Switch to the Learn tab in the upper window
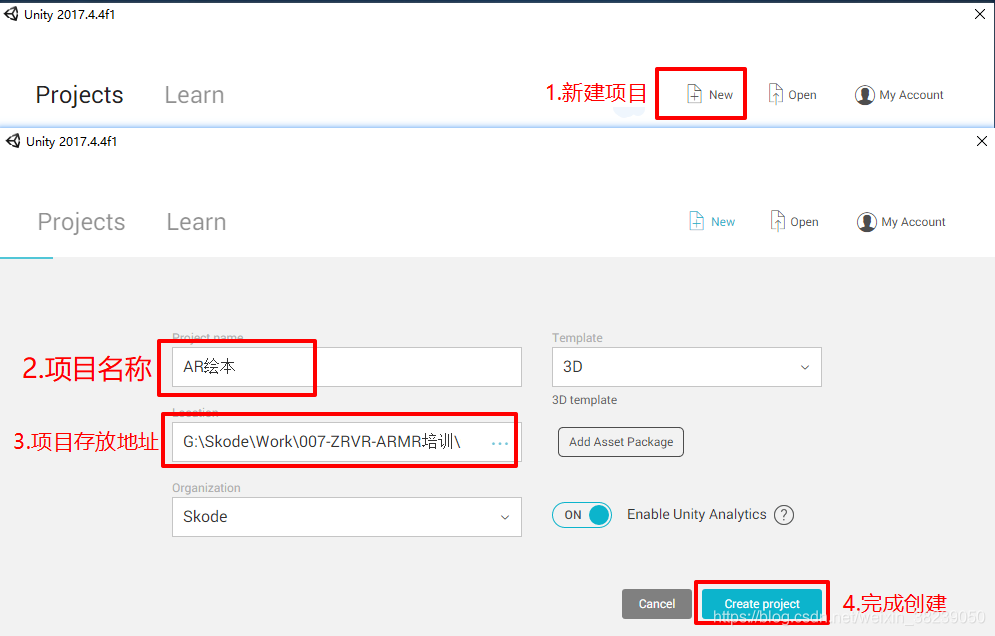This screenshot has width=995, height=636. pos(194,95)
